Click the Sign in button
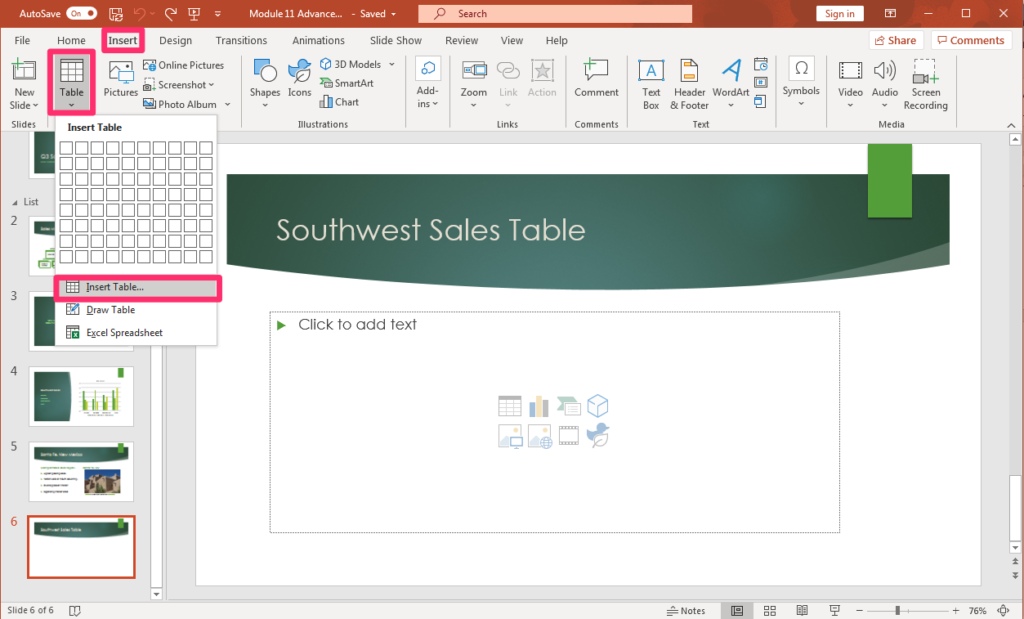1024x619 pixels. click(839, 13)
